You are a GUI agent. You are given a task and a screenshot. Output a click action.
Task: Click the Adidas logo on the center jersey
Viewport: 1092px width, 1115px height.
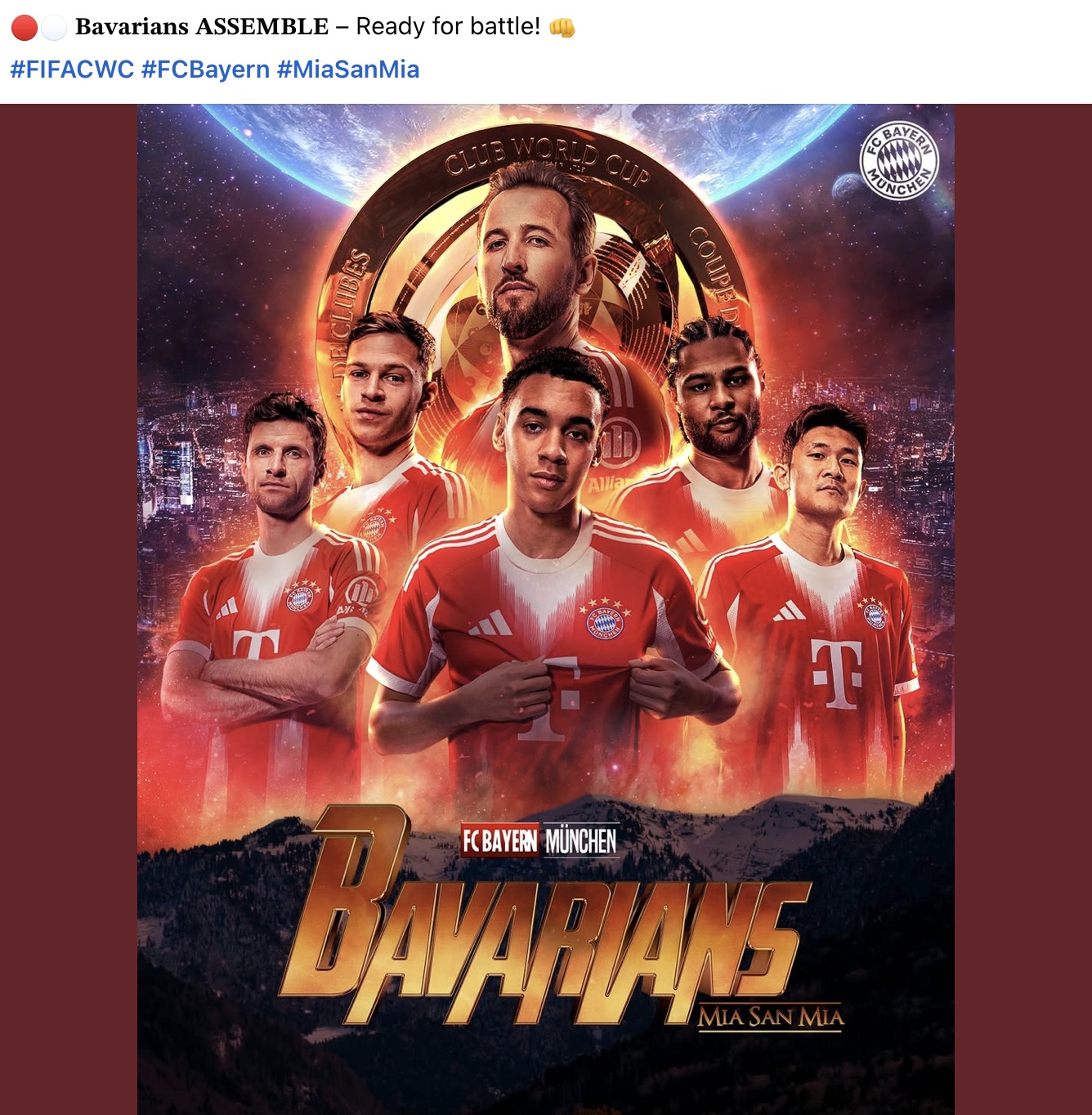tap(490, 624)
